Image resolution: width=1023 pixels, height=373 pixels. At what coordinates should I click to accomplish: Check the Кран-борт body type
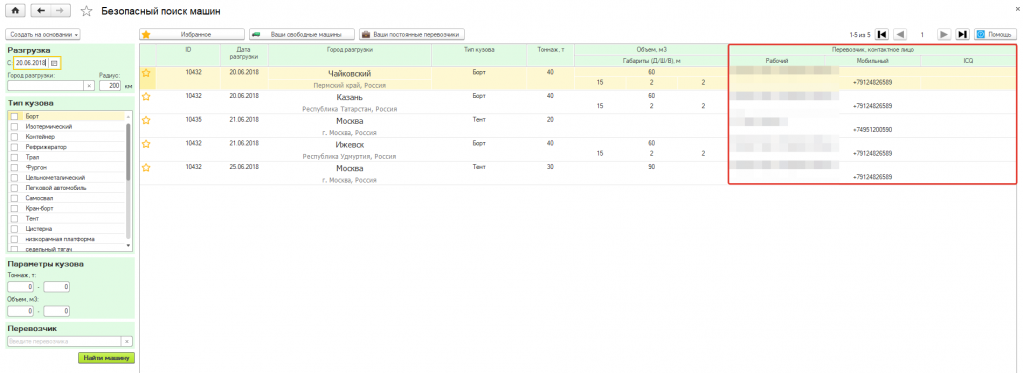(x=14, y=208)
